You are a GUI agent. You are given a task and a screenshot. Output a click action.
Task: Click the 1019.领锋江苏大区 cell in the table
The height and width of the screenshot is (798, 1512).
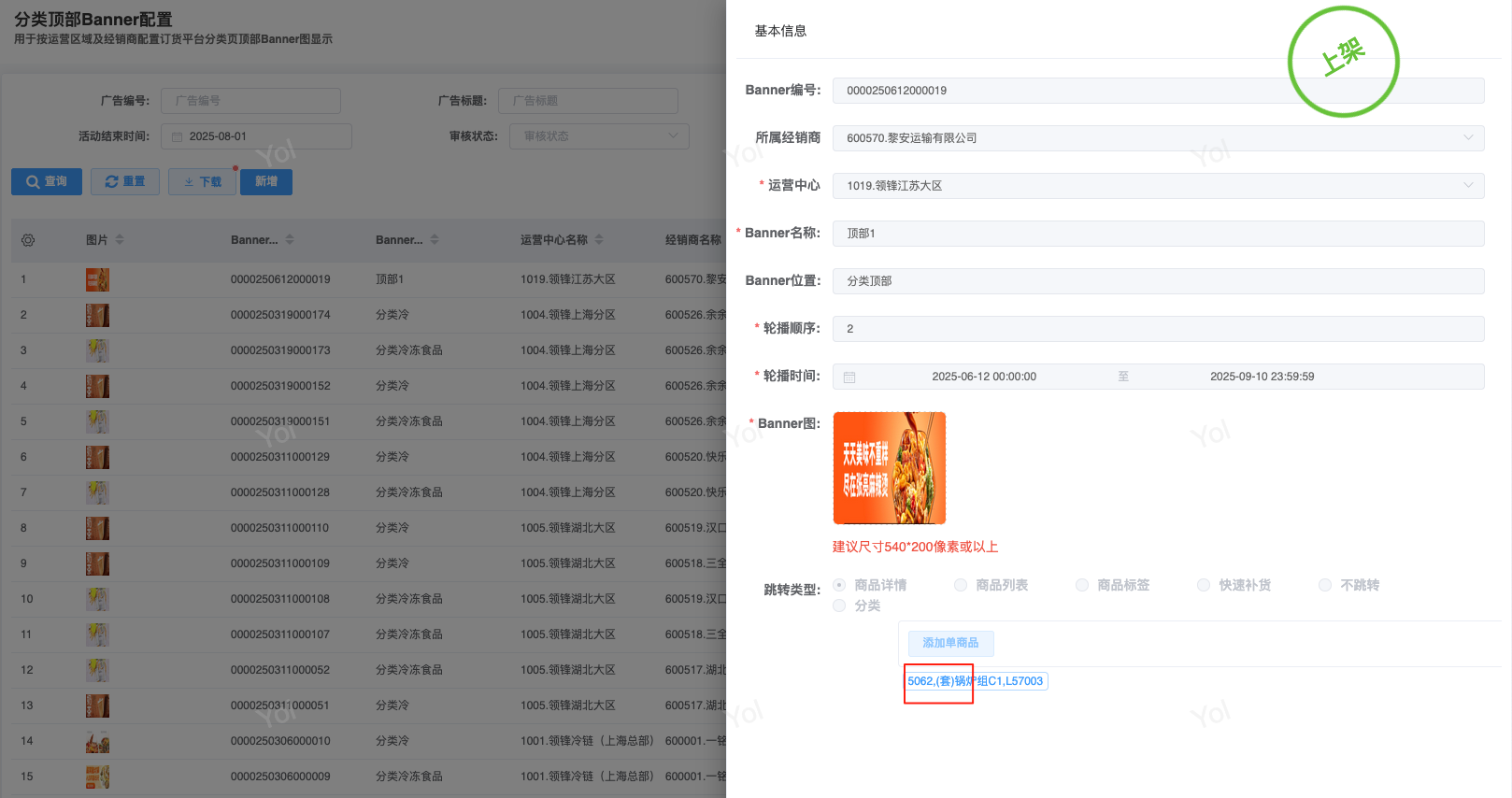point(568,279)
